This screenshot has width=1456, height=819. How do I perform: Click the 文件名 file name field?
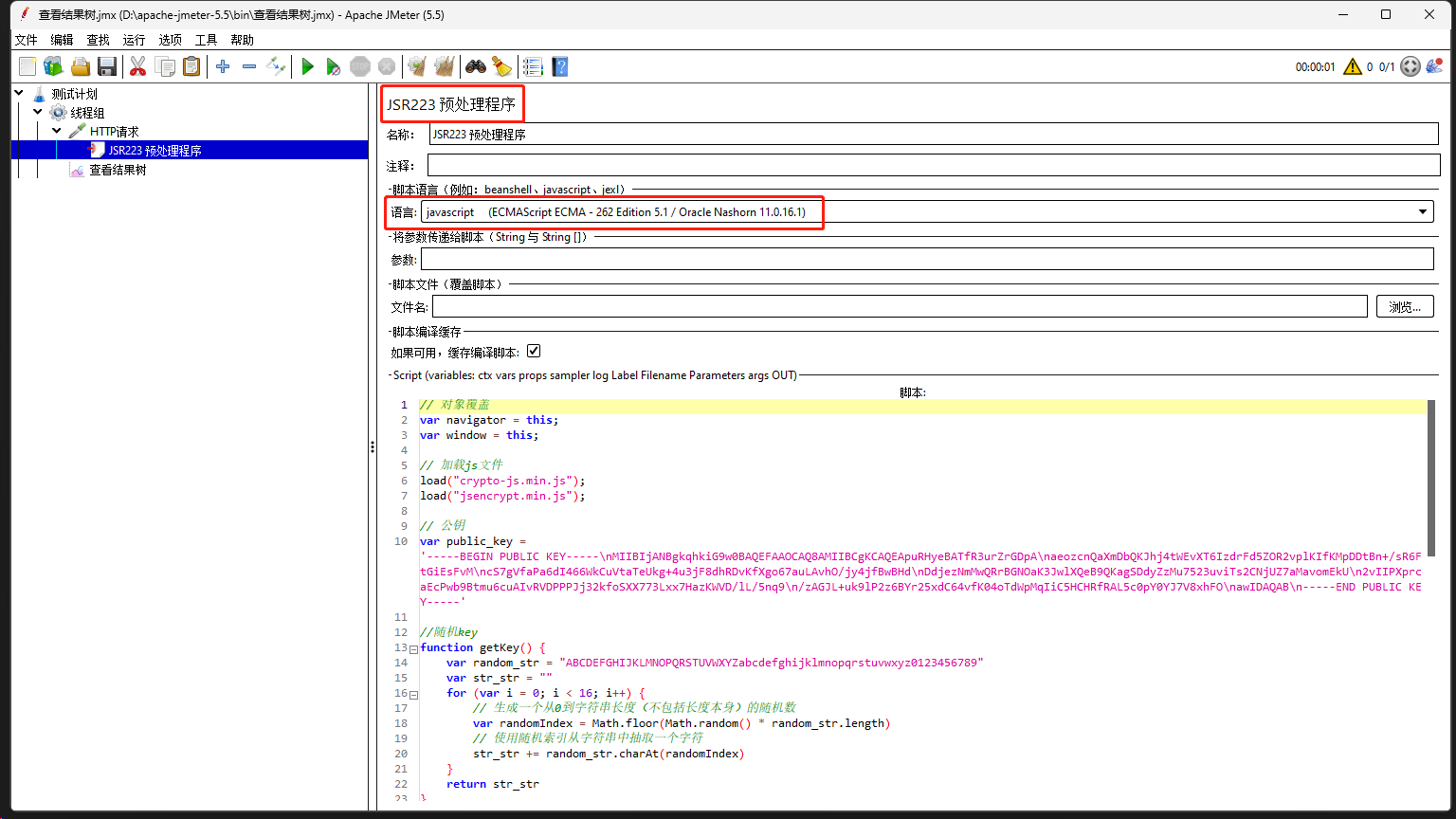900,306
